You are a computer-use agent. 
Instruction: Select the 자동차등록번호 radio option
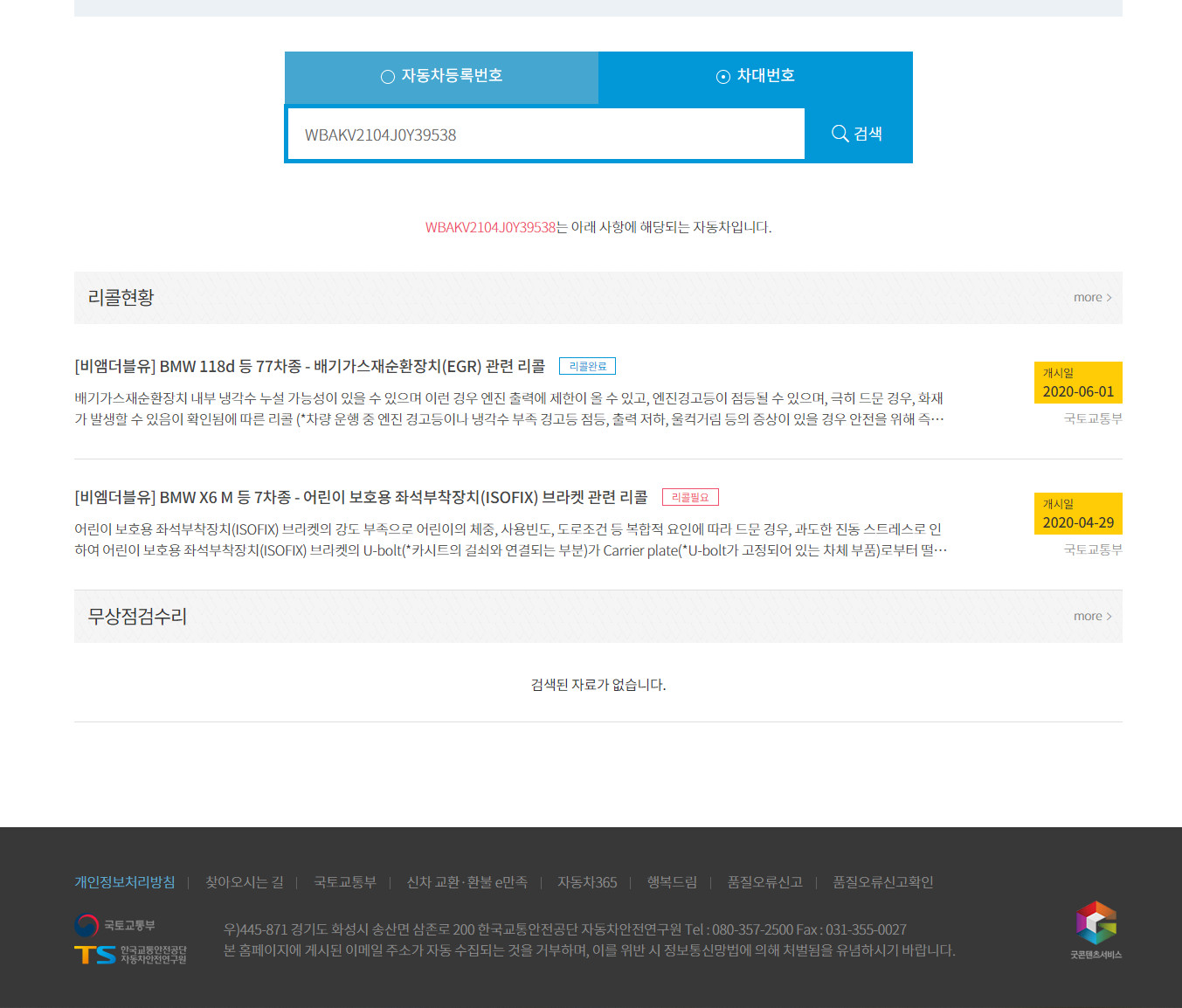pos(441,76)
